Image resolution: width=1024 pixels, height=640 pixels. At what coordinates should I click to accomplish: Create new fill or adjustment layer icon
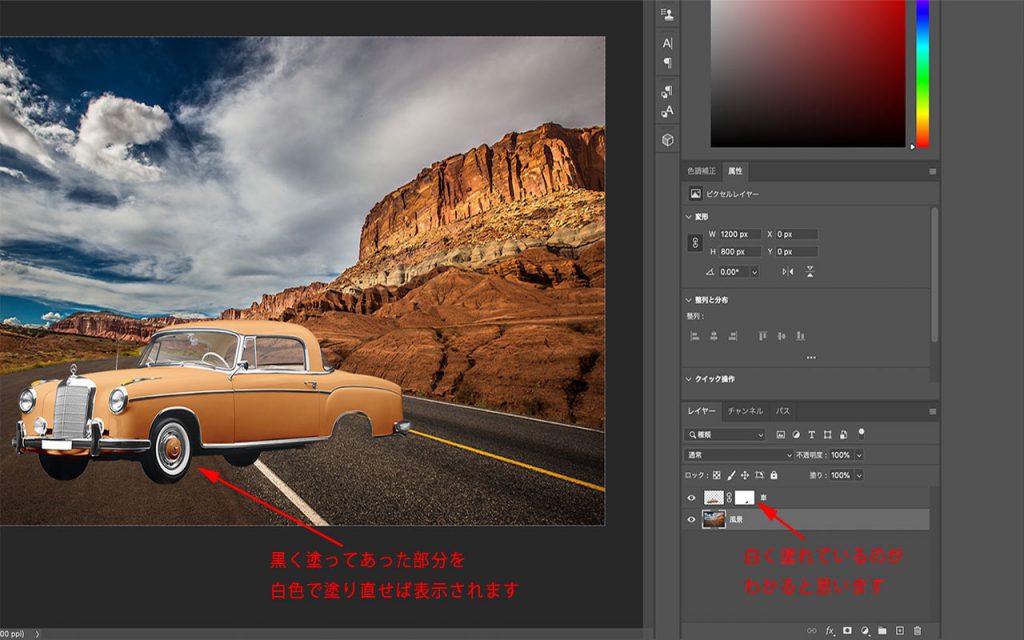coord(865,631)
